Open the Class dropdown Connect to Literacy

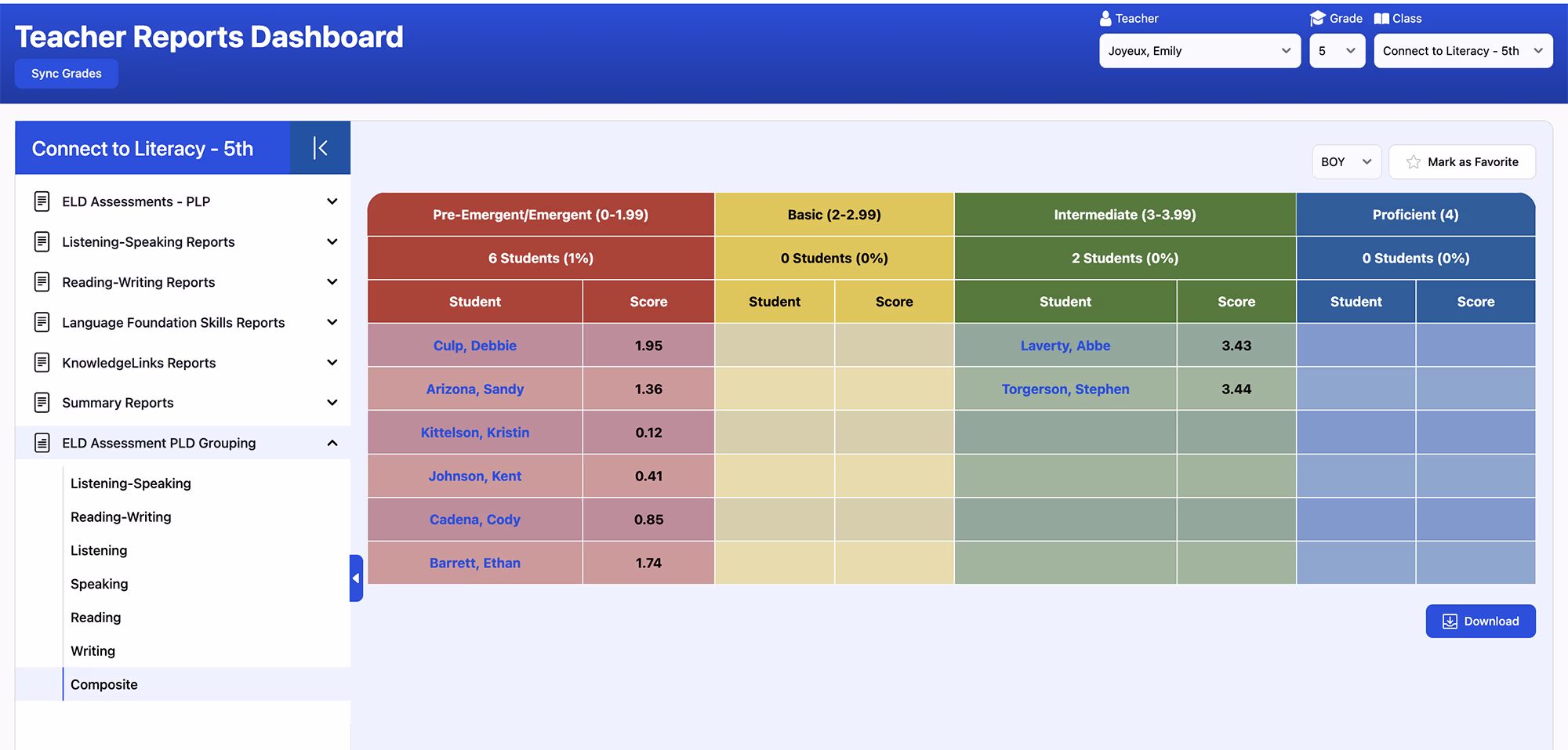(1463, 51)
